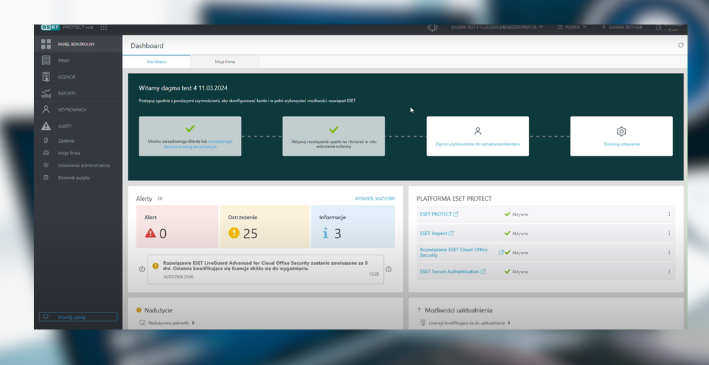Click external link icon beside ESET Secure Authentication
Image resolution: width=709 pixels, height=365 pixels.
coord(483,272)
